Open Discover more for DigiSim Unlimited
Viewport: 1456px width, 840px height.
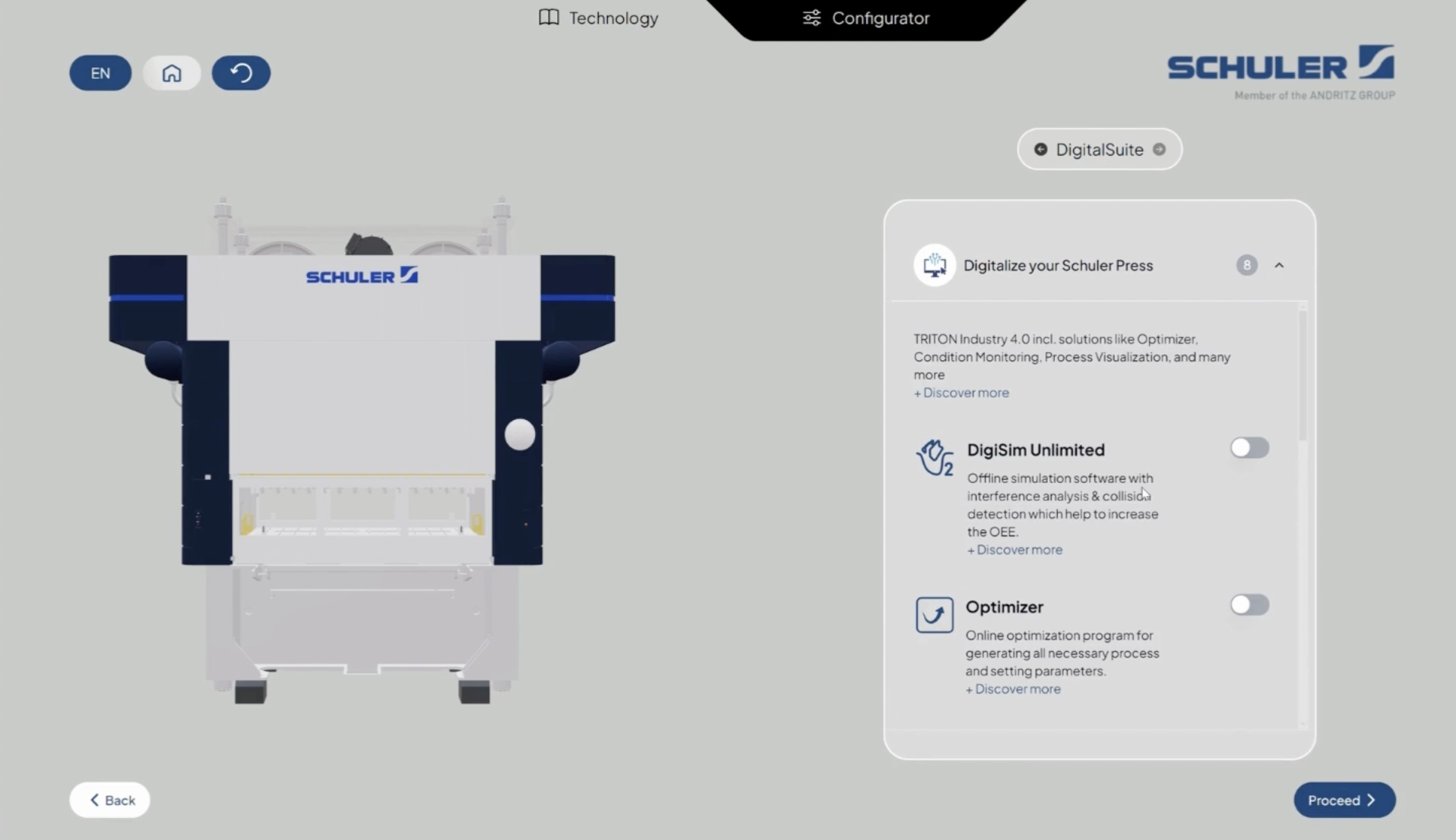pos(1014,550)
